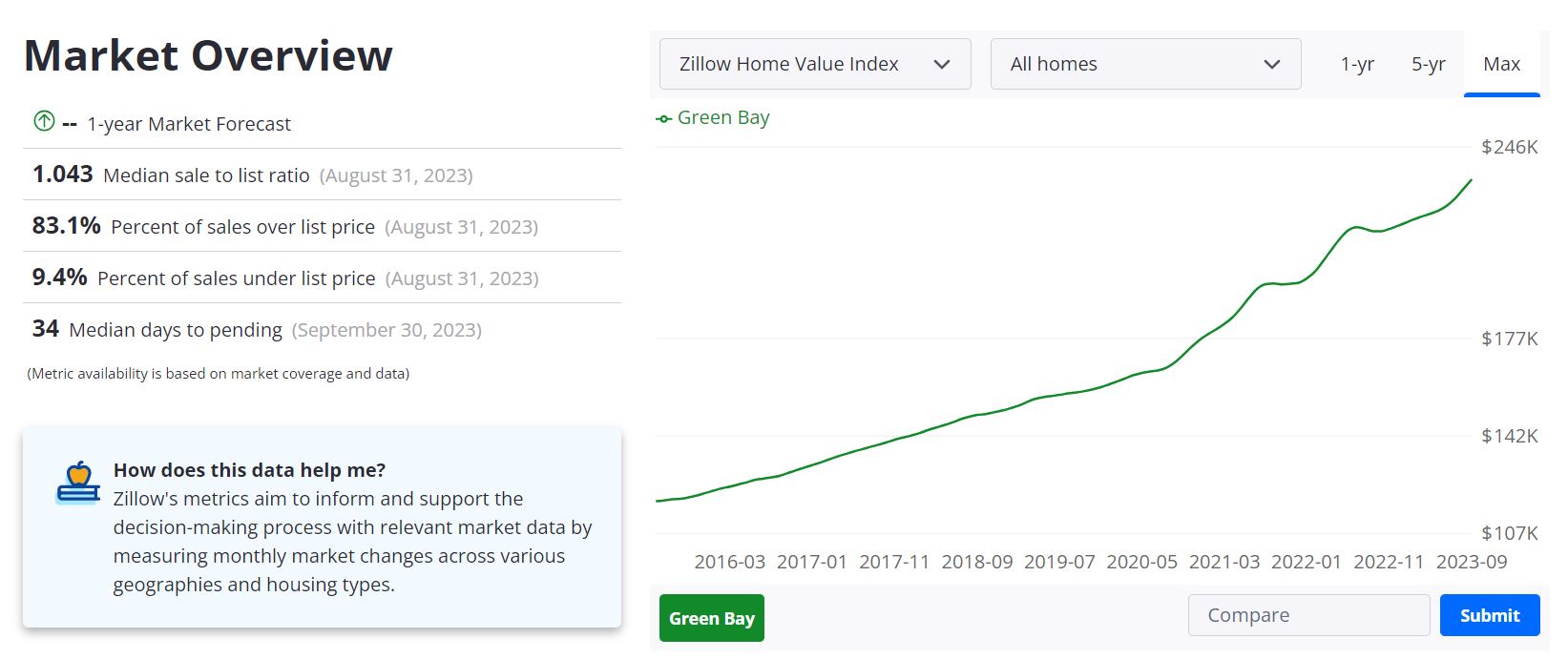
Task: Toggle the Green Bay series visibility in legend
Action: coord(722,117)
